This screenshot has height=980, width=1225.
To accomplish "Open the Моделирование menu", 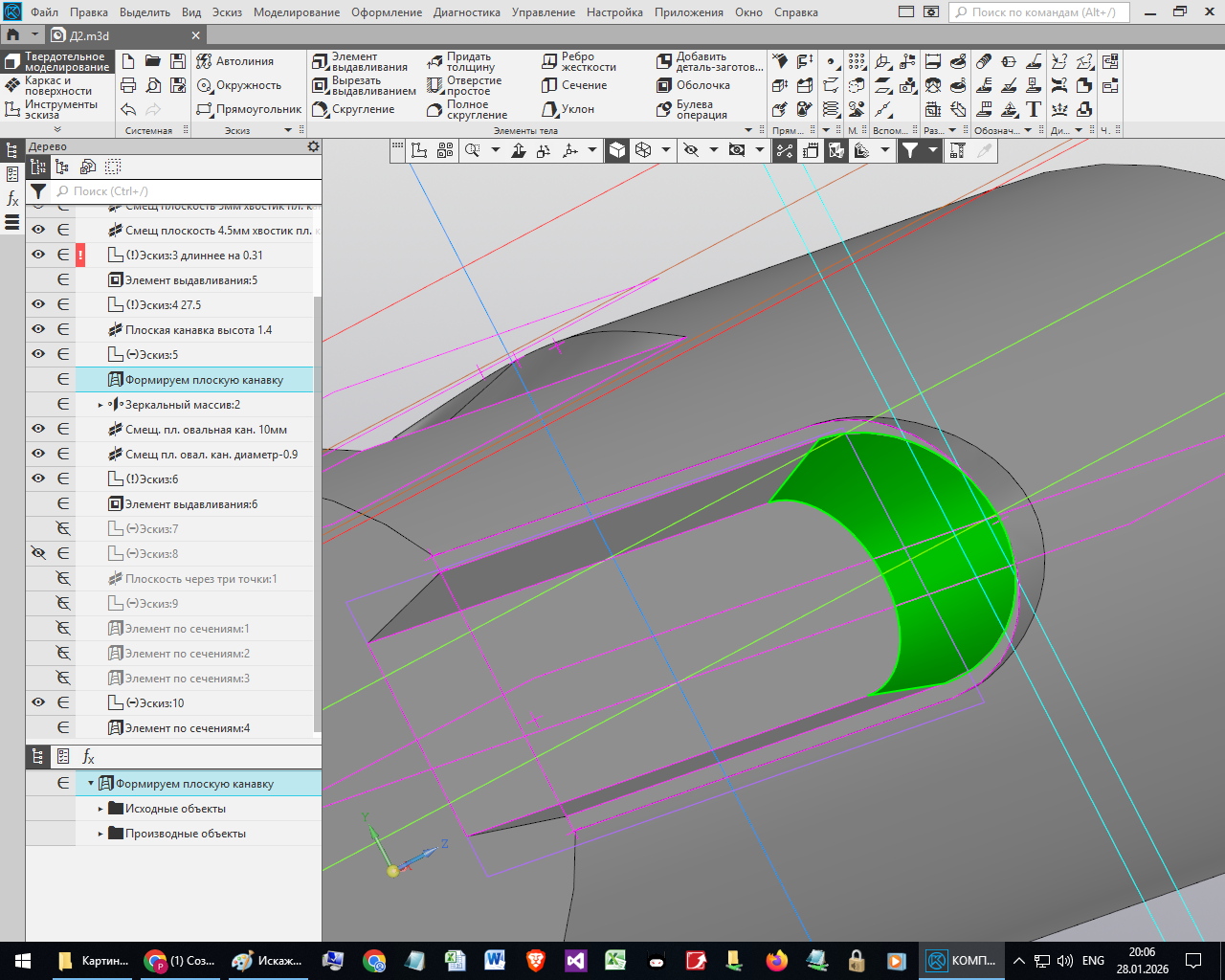I will pos(296,12).
